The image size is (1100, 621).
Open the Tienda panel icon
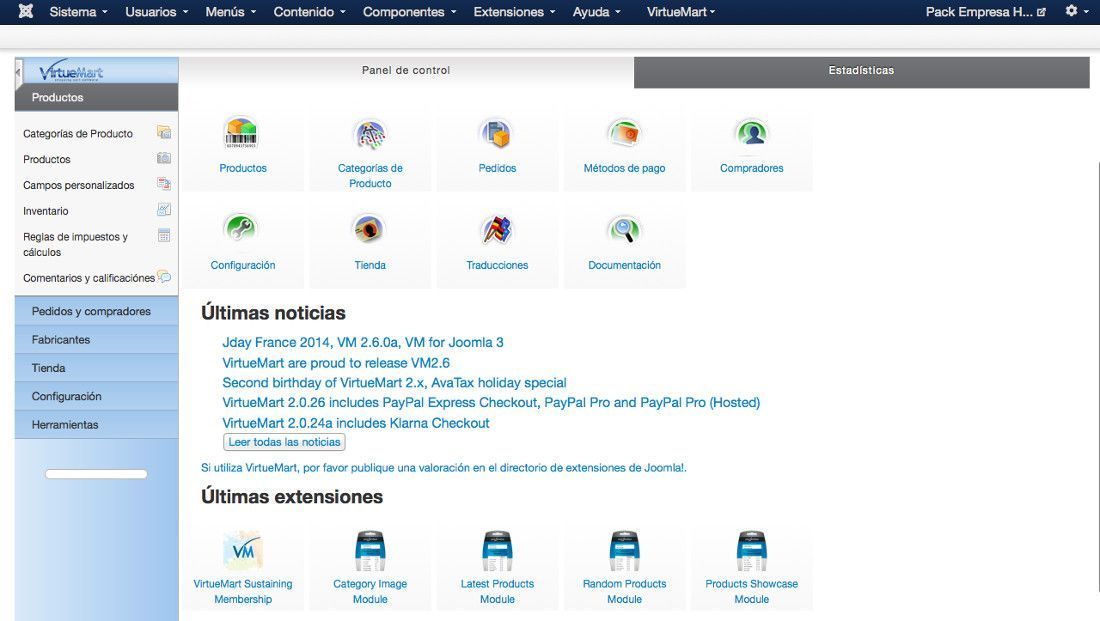coord(369,229)
